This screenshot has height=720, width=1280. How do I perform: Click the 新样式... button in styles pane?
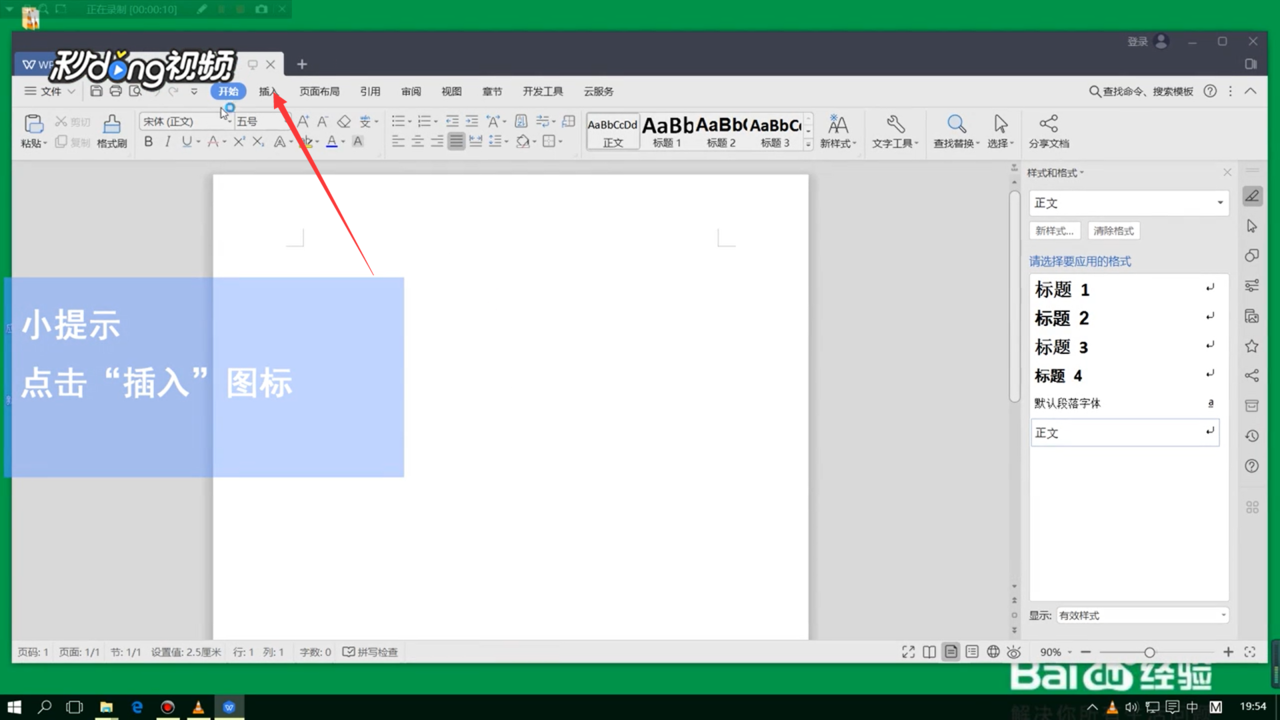(1055, 231)
